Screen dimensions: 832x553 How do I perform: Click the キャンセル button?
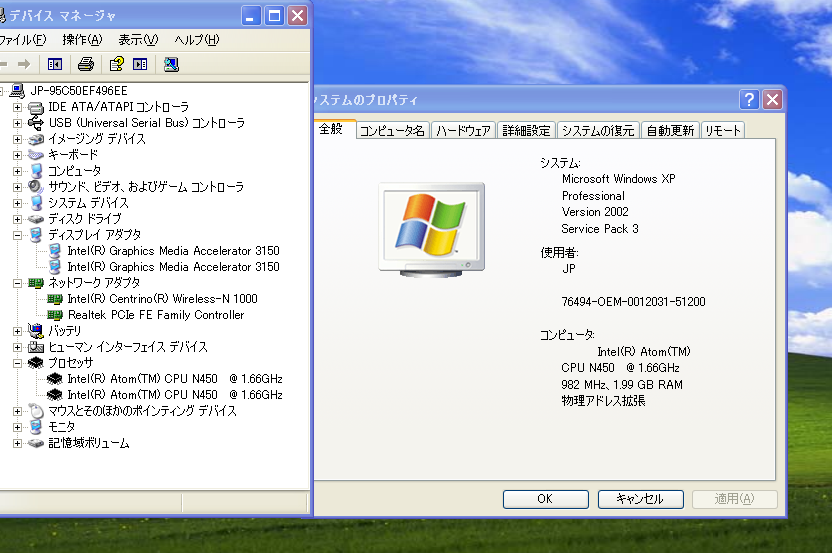[x=640, y=499]
